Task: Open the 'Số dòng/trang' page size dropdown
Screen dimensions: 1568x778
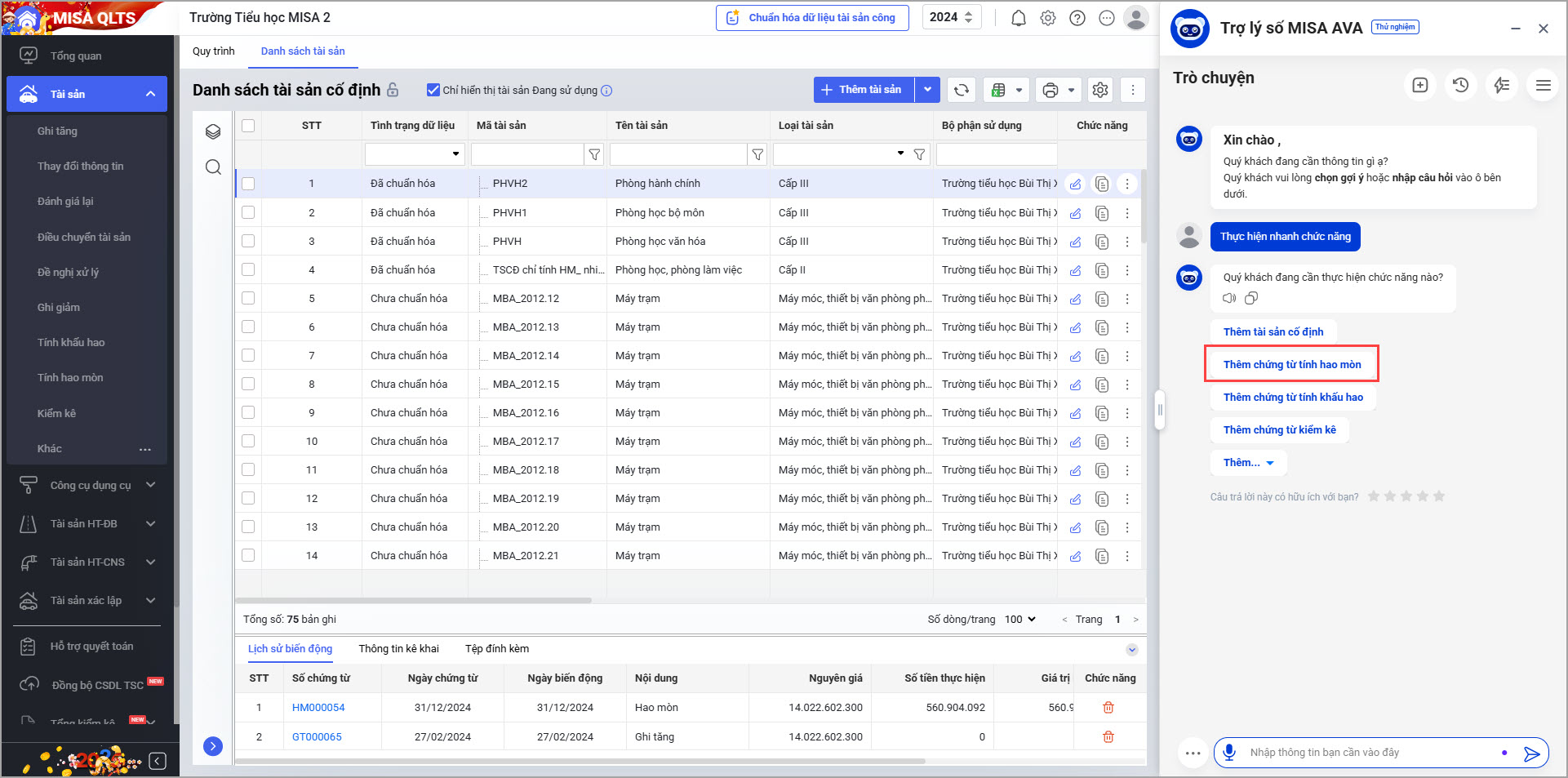Action: pyautogui.click(x=1019, y=619)
